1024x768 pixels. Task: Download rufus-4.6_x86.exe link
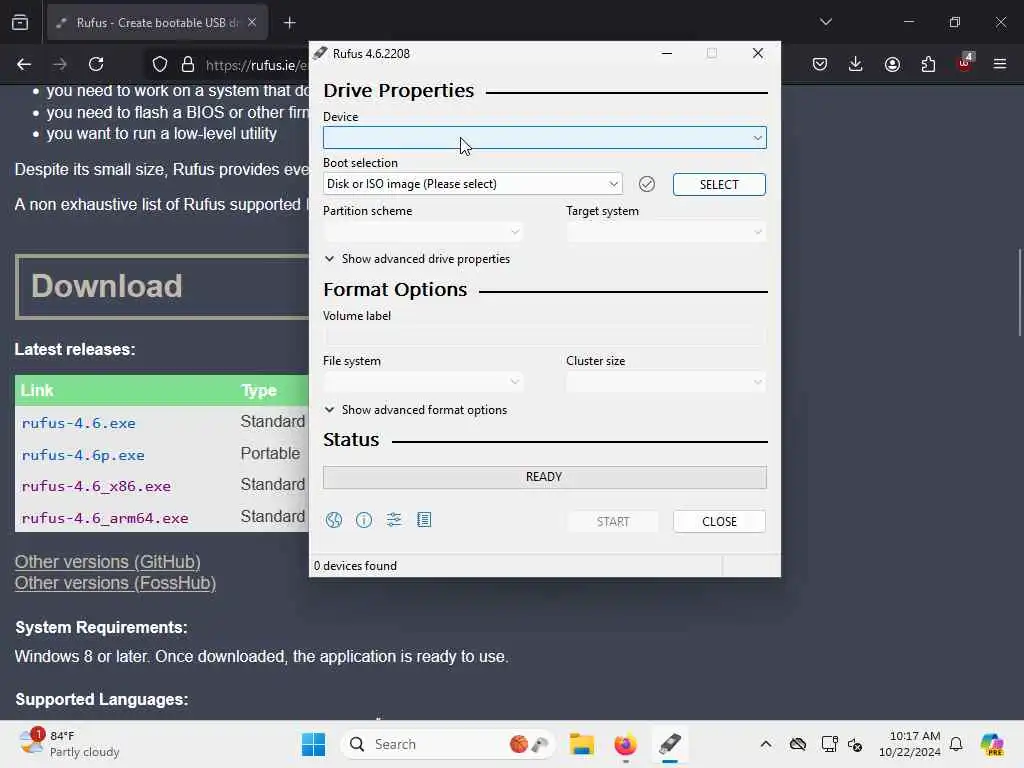click(96, 487)
